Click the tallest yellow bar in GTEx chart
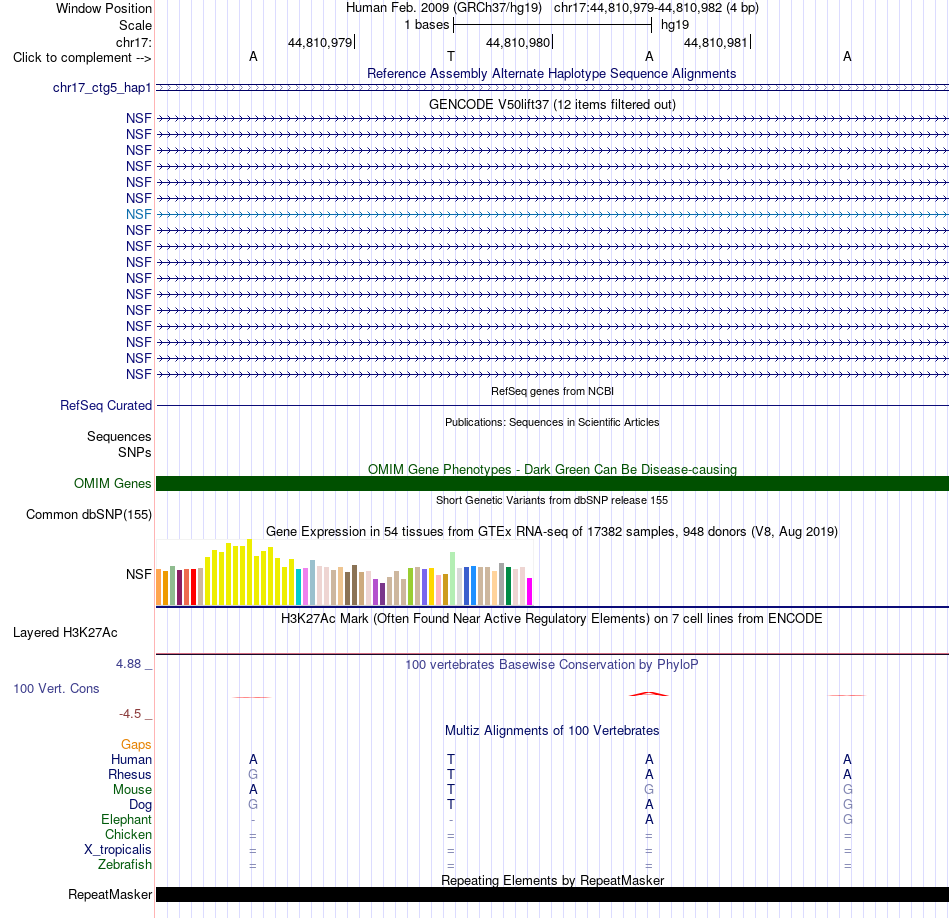 click(249, 572)
